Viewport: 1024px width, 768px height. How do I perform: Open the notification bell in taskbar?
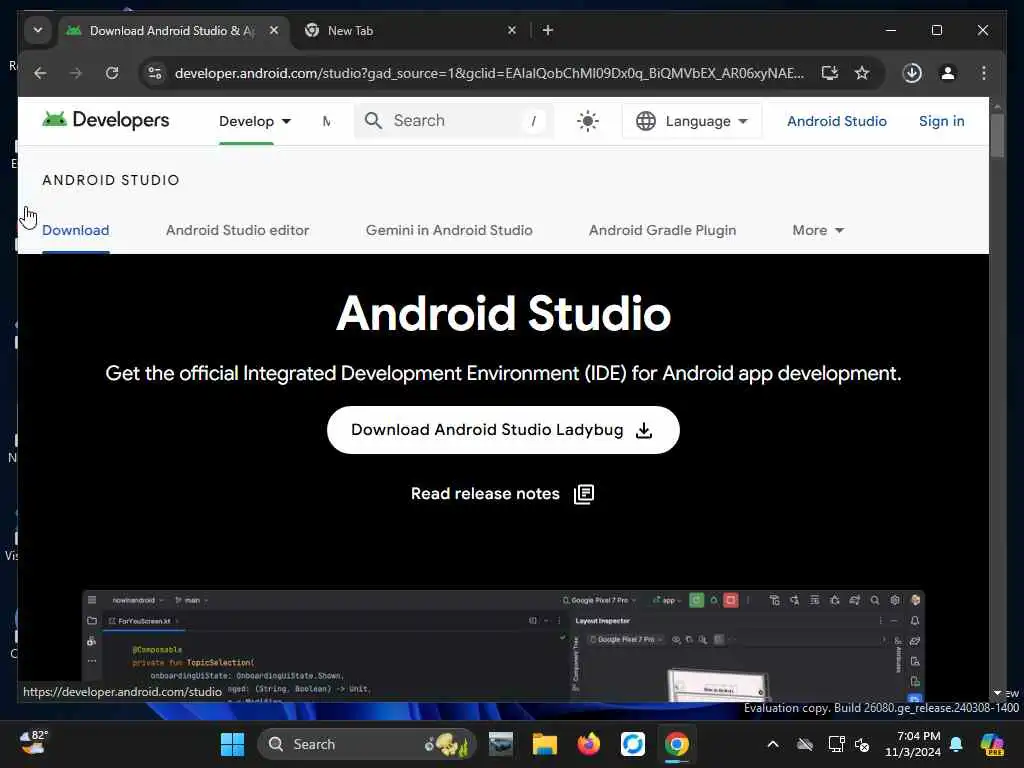(x=956, y=744)
